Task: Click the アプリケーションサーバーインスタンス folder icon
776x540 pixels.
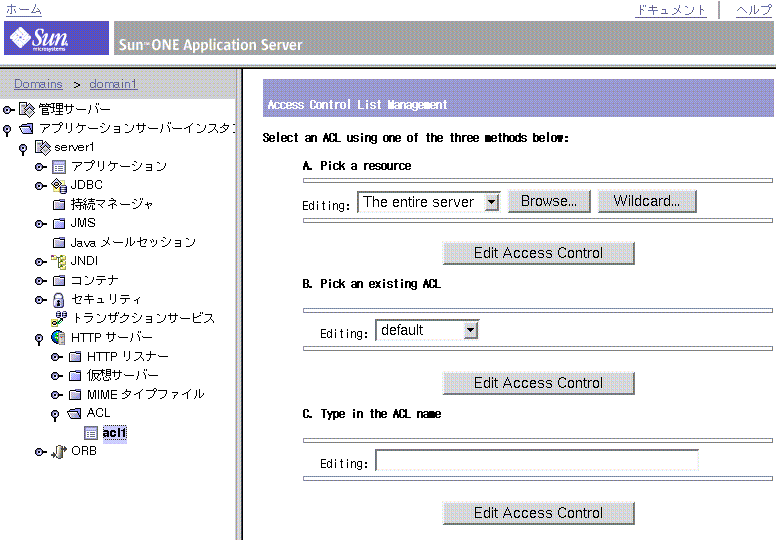Action: click(26, 129)
